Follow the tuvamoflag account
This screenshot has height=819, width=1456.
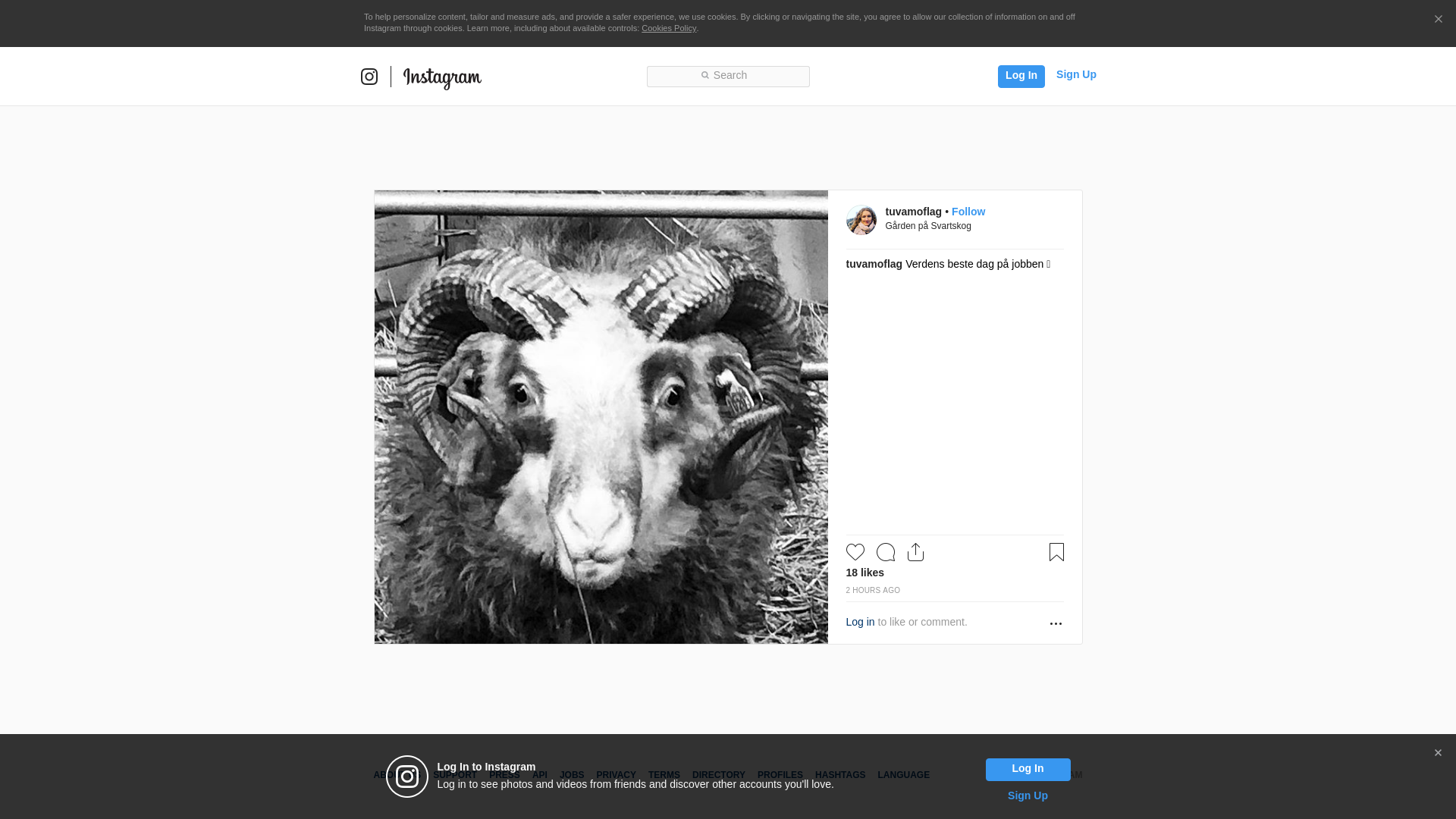pos(968,212)
